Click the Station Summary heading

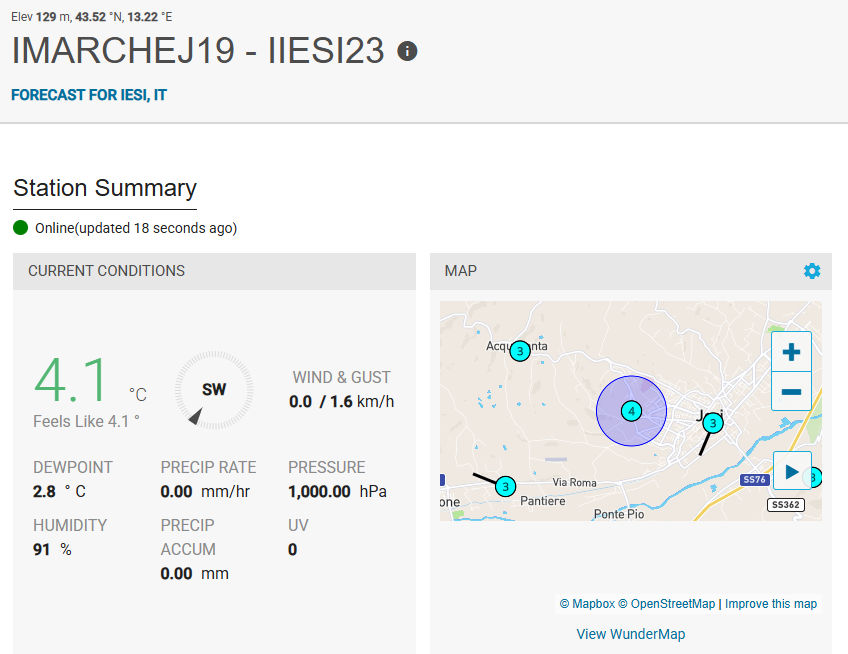(105, 188)
